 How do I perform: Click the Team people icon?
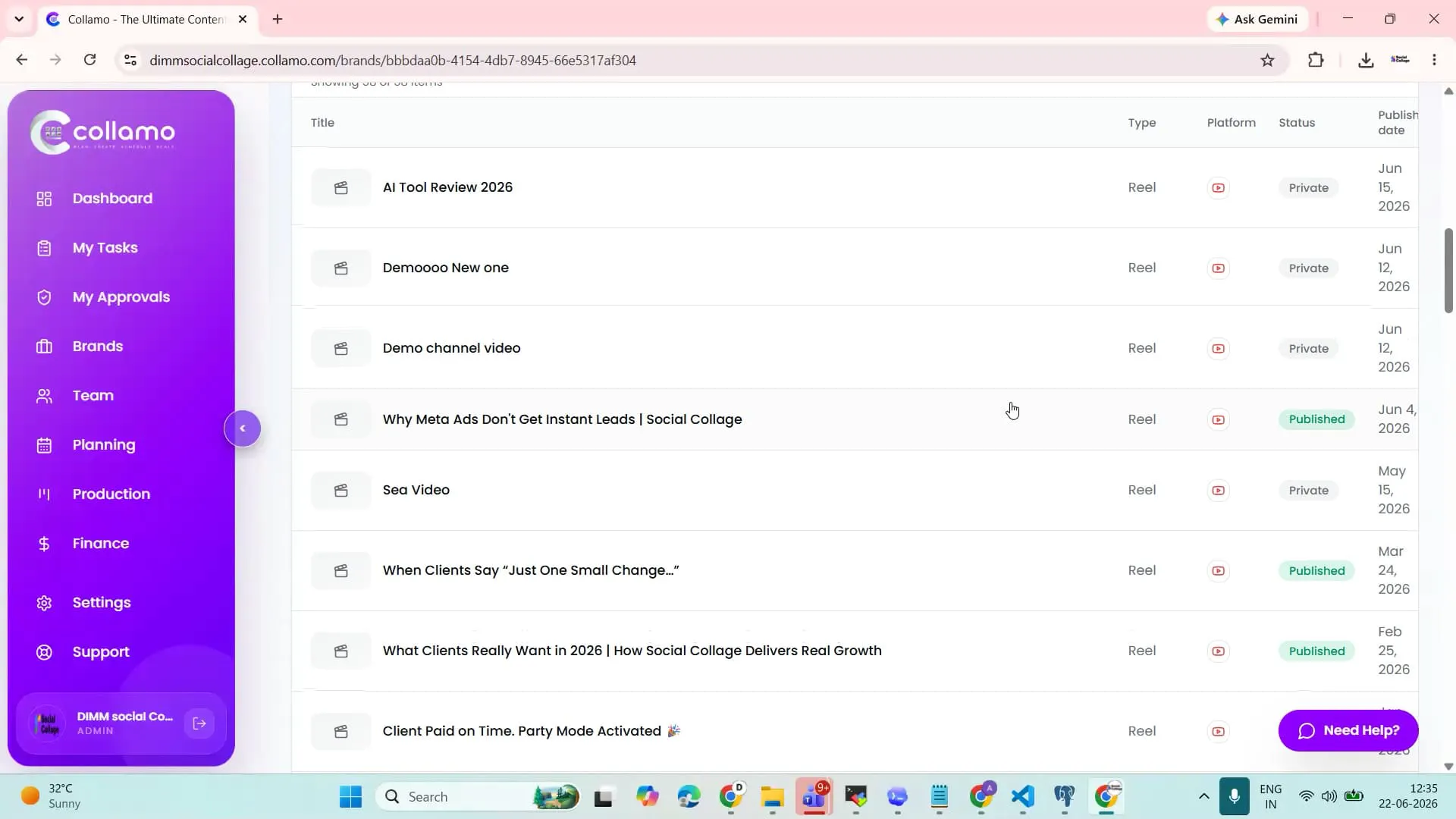point(44,396)
